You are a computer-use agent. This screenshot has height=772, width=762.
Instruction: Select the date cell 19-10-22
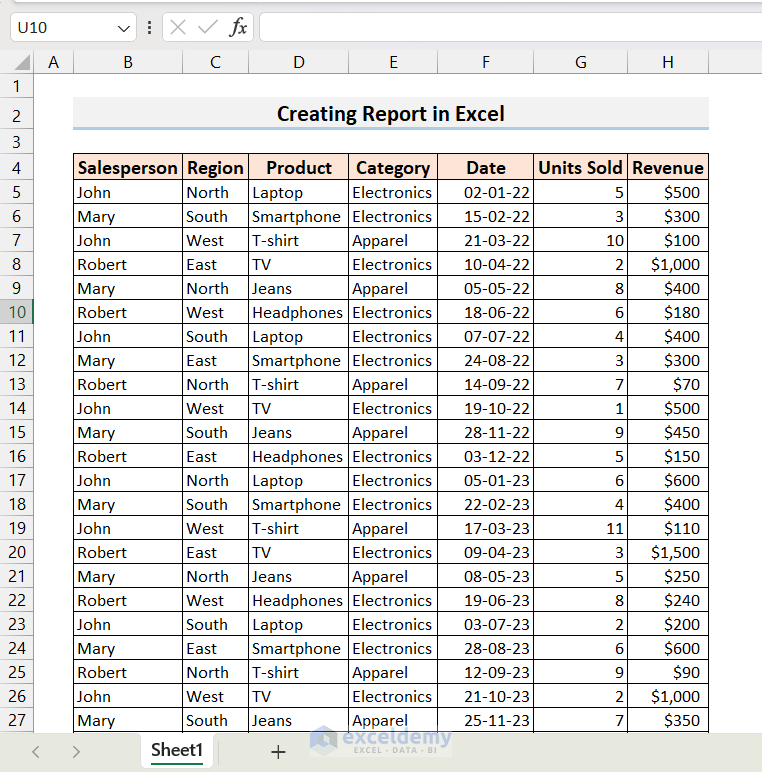tap(486, 408)
